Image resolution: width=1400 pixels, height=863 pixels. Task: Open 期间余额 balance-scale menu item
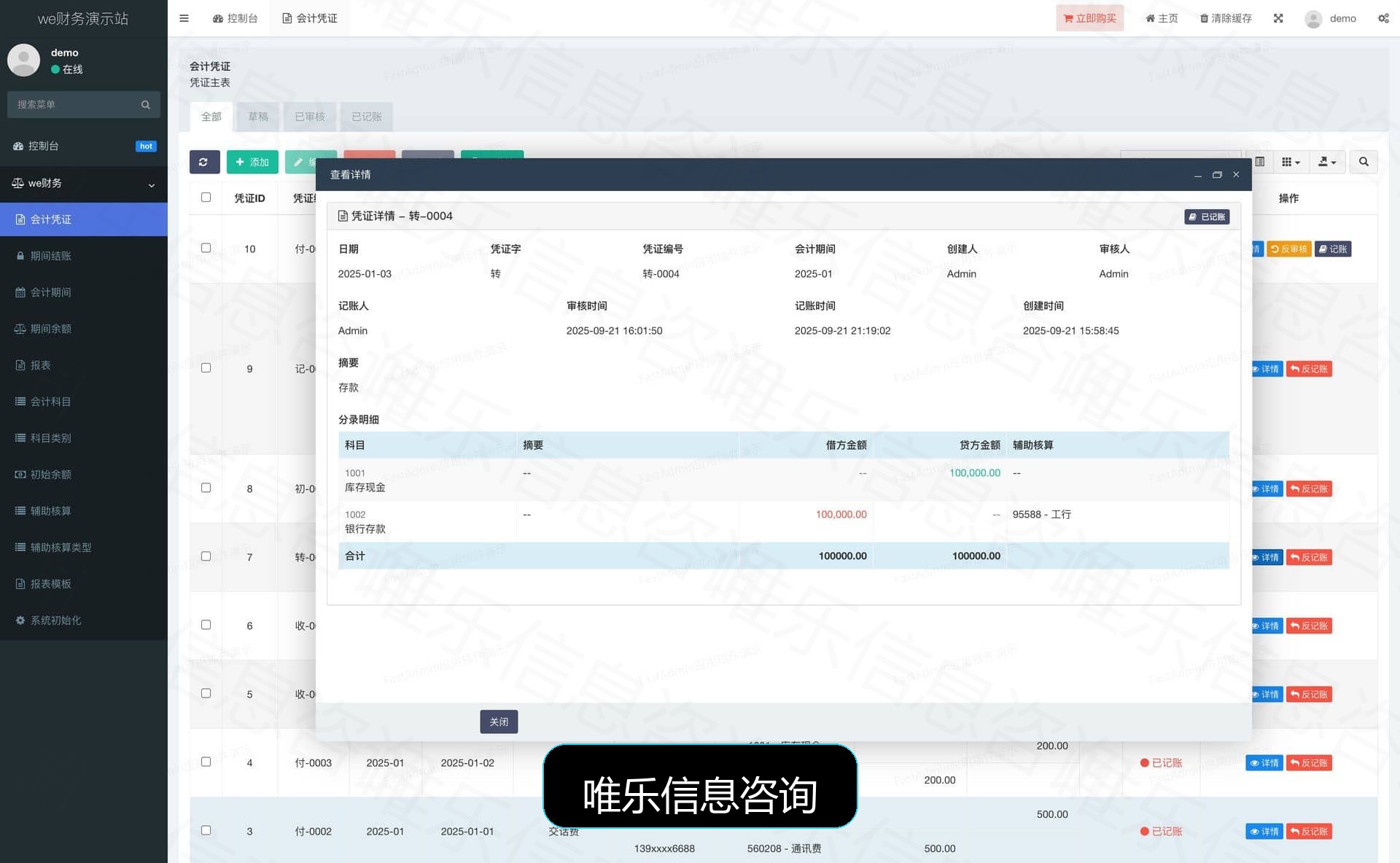[84, 329]
